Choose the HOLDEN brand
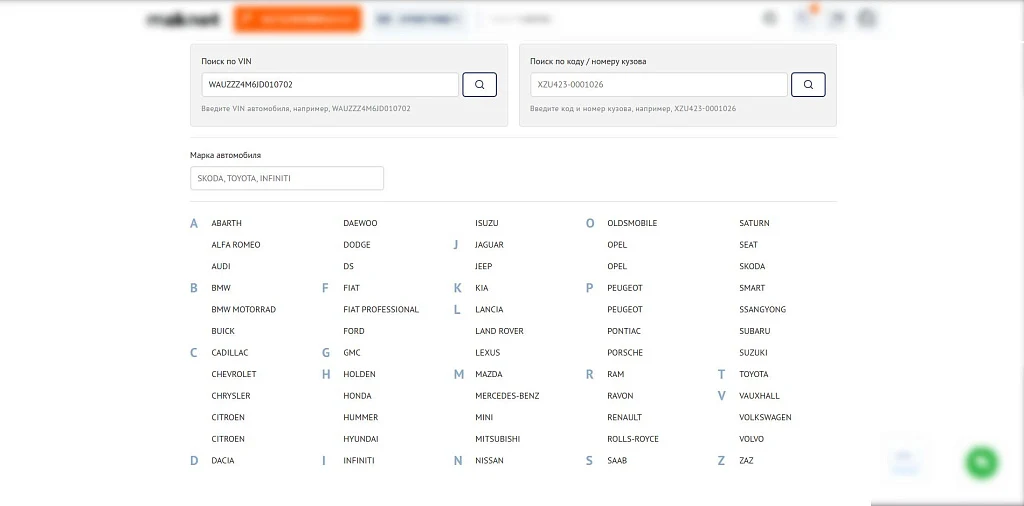Image resolution: width=1024 pixels, height=506 pixels. click(359, 374)
